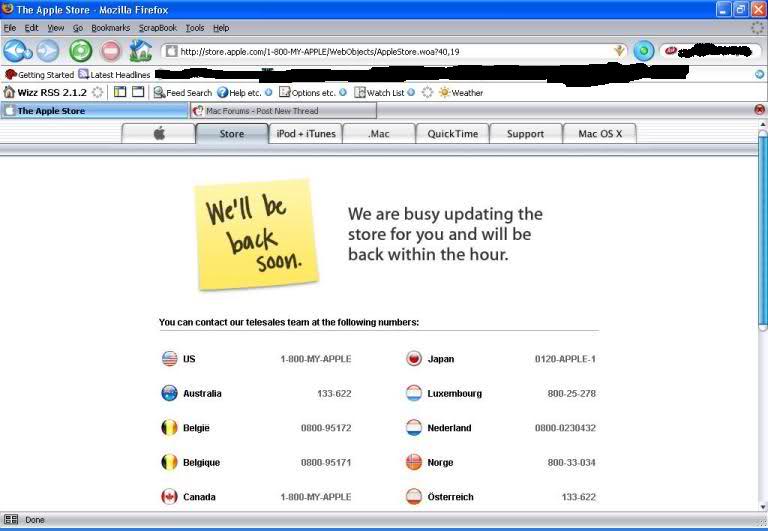768x531 pixels.
Task: Open the Go menu
Action: coord(78,28)
